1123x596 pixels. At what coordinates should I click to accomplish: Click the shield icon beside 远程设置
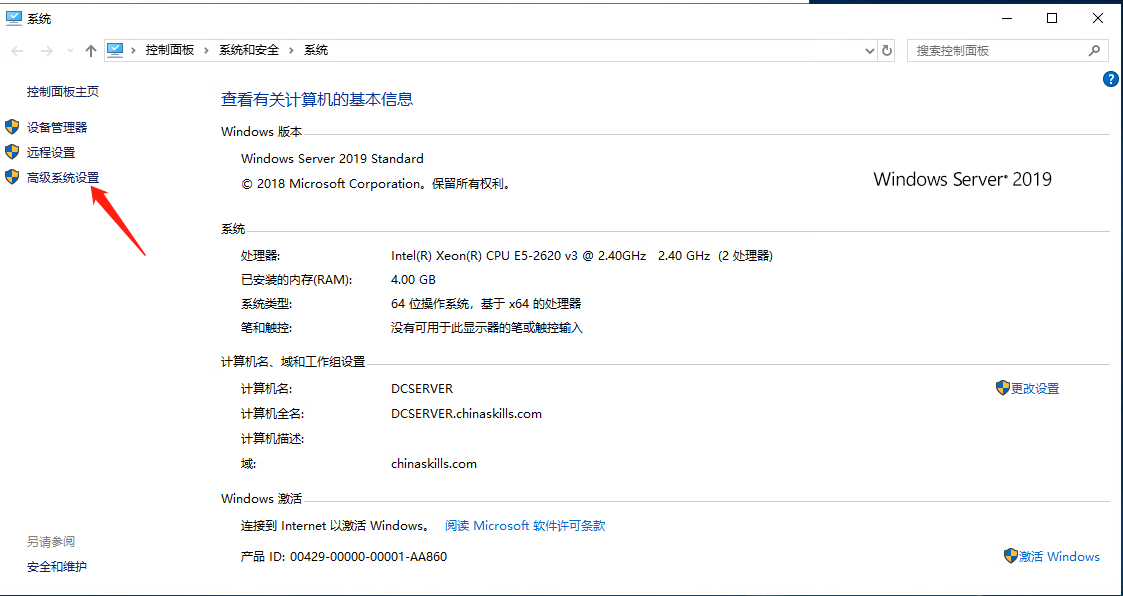(x=11, y=152)
